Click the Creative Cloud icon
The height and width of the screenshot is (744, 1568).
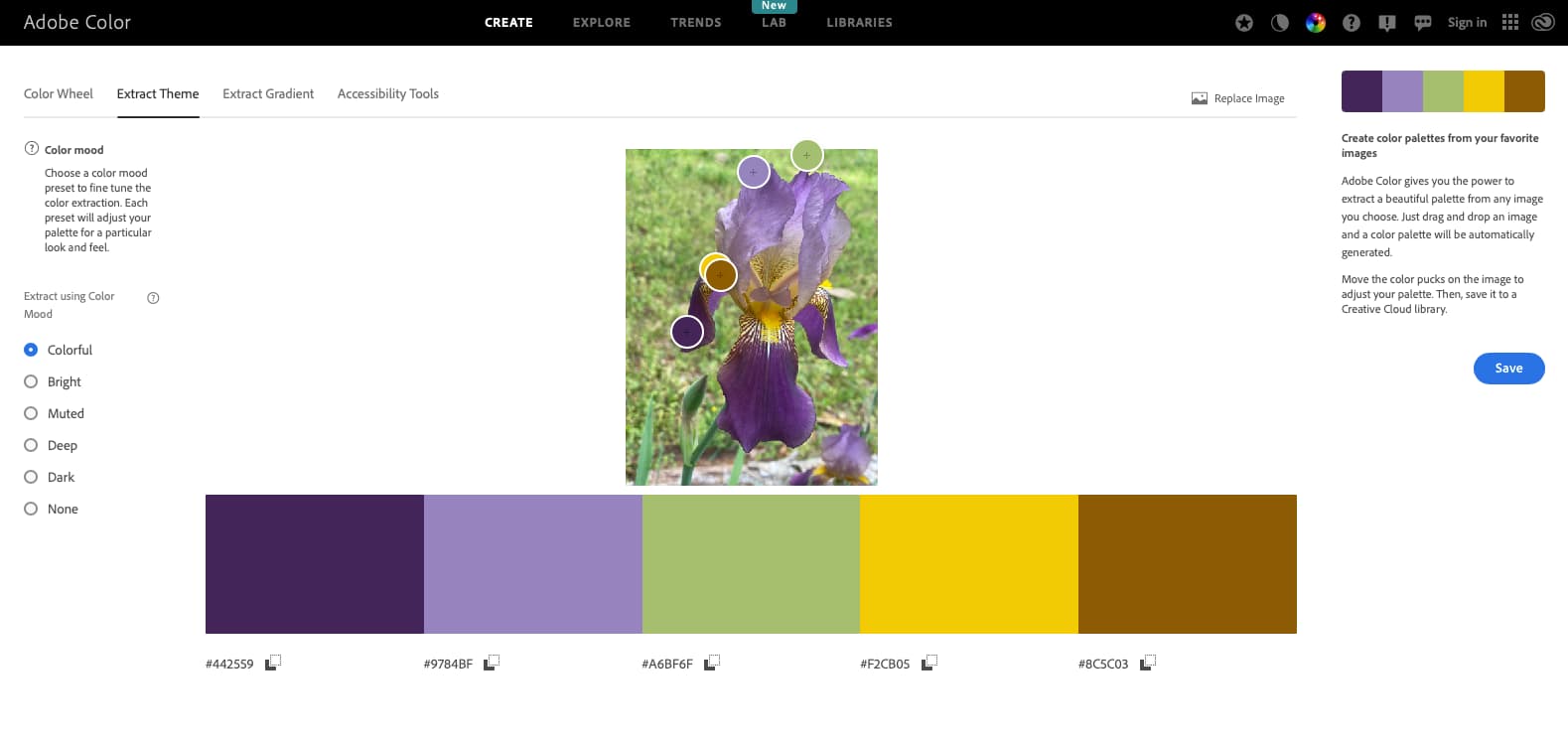(1543, 23)
